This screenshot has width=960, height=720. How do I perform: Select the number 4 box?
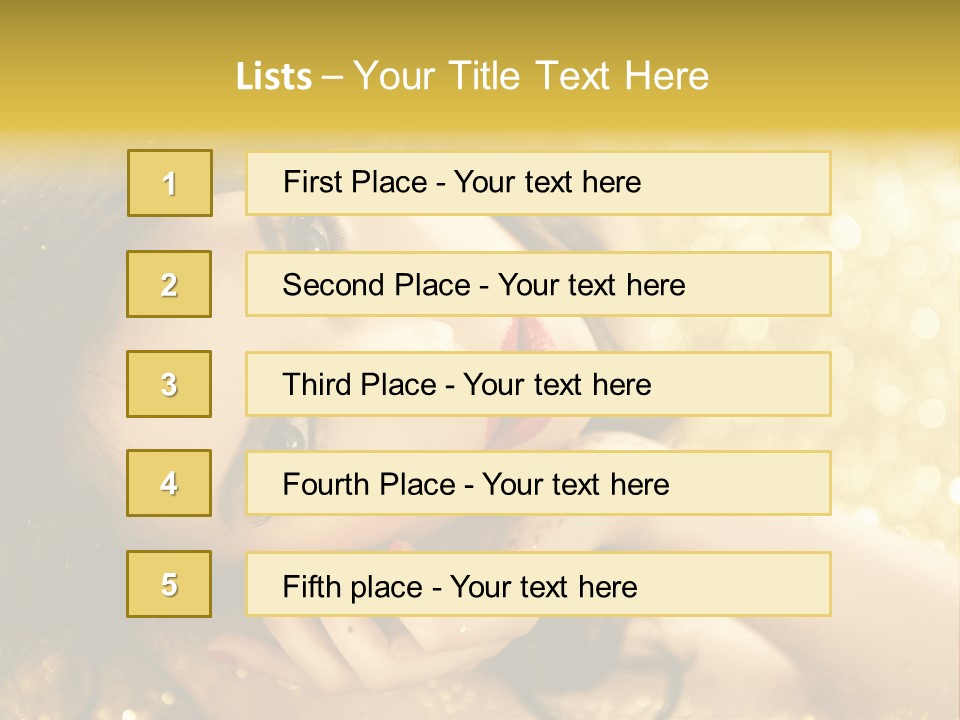(169, 483)
